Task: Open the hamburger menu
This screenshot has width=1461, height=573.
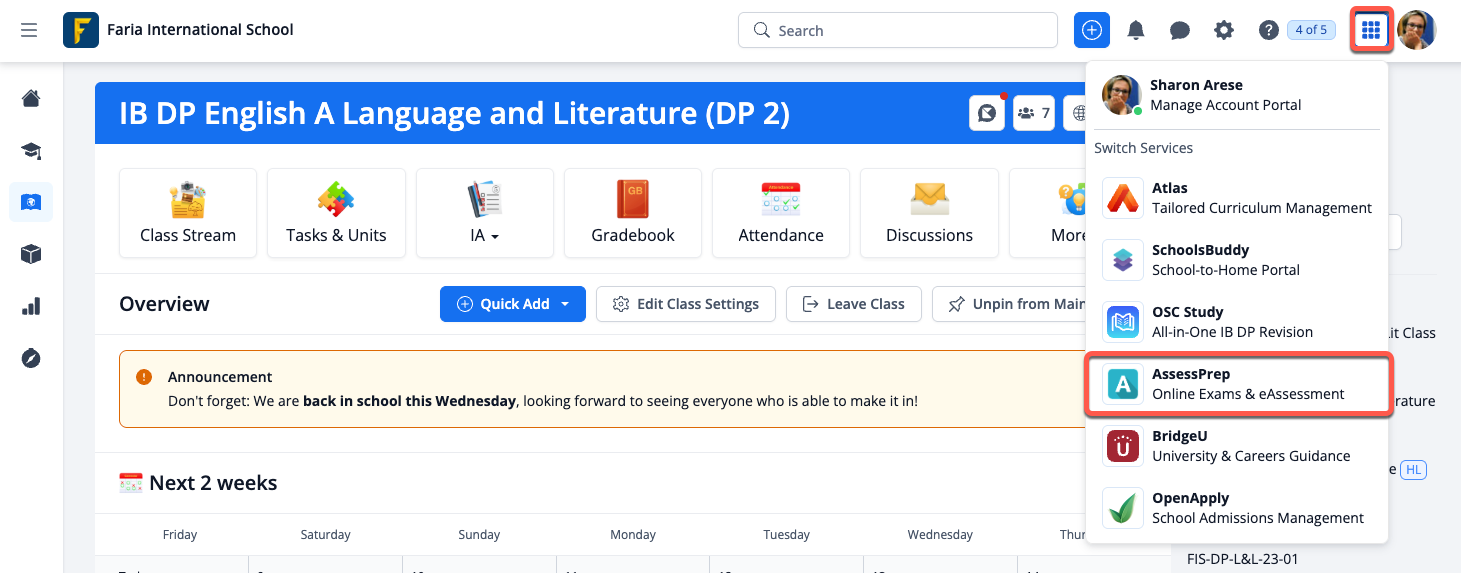Action: 29,30
